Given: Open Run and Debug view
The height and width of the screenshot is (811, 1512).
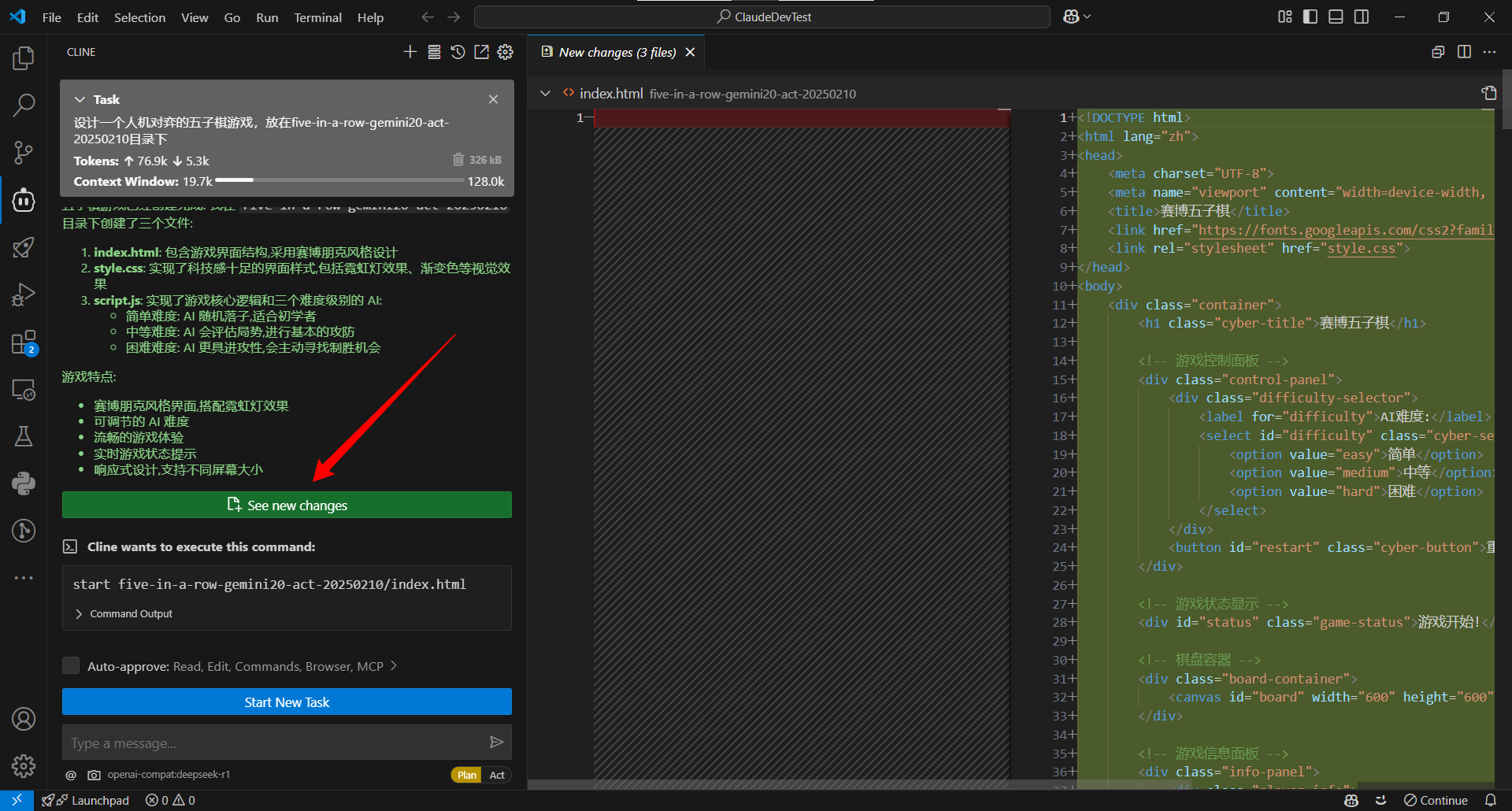Looking at the screenshot, I should point(24,294).
